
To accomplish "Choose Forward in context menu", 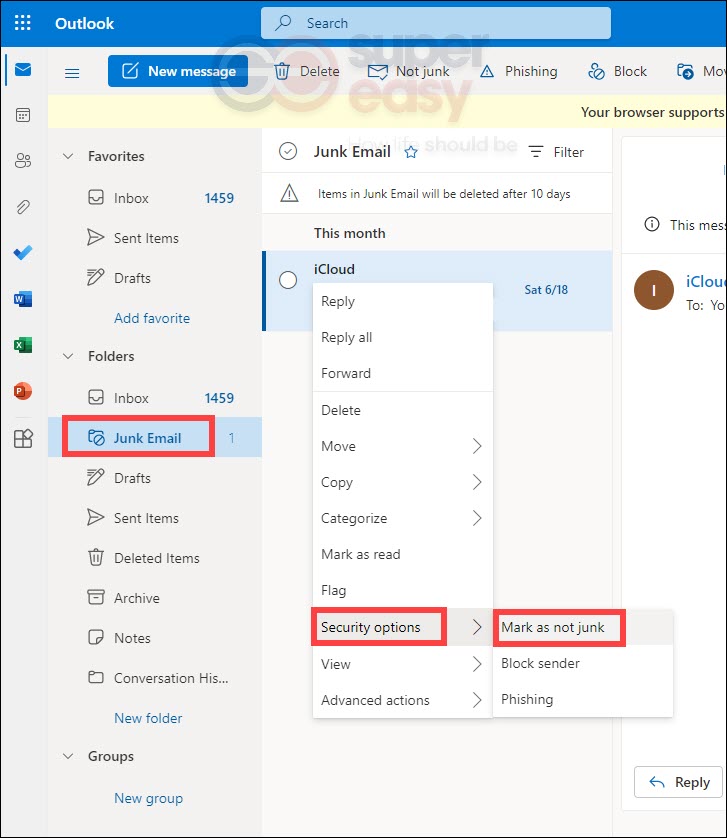I will pyautogui.click(x=403, y=373).
